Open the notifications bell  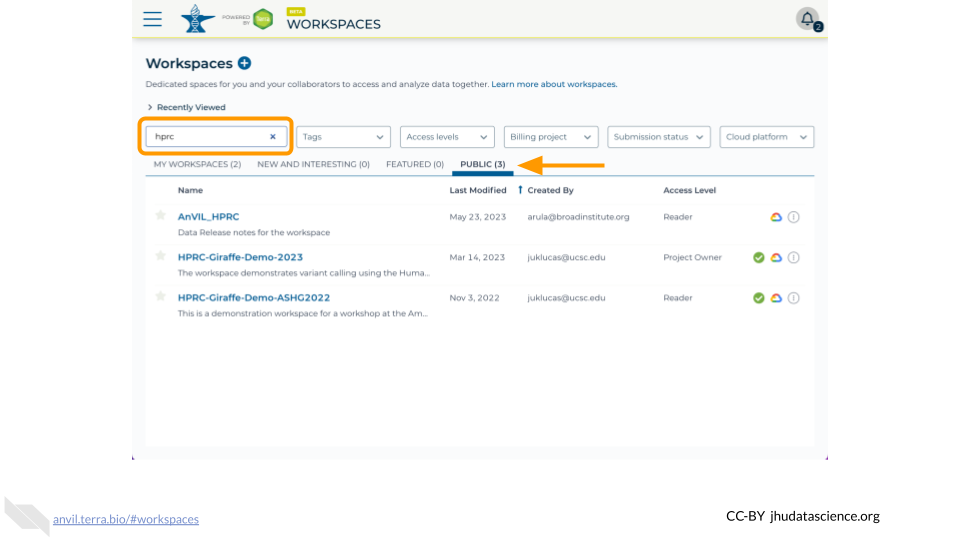[x=808, y=18]
